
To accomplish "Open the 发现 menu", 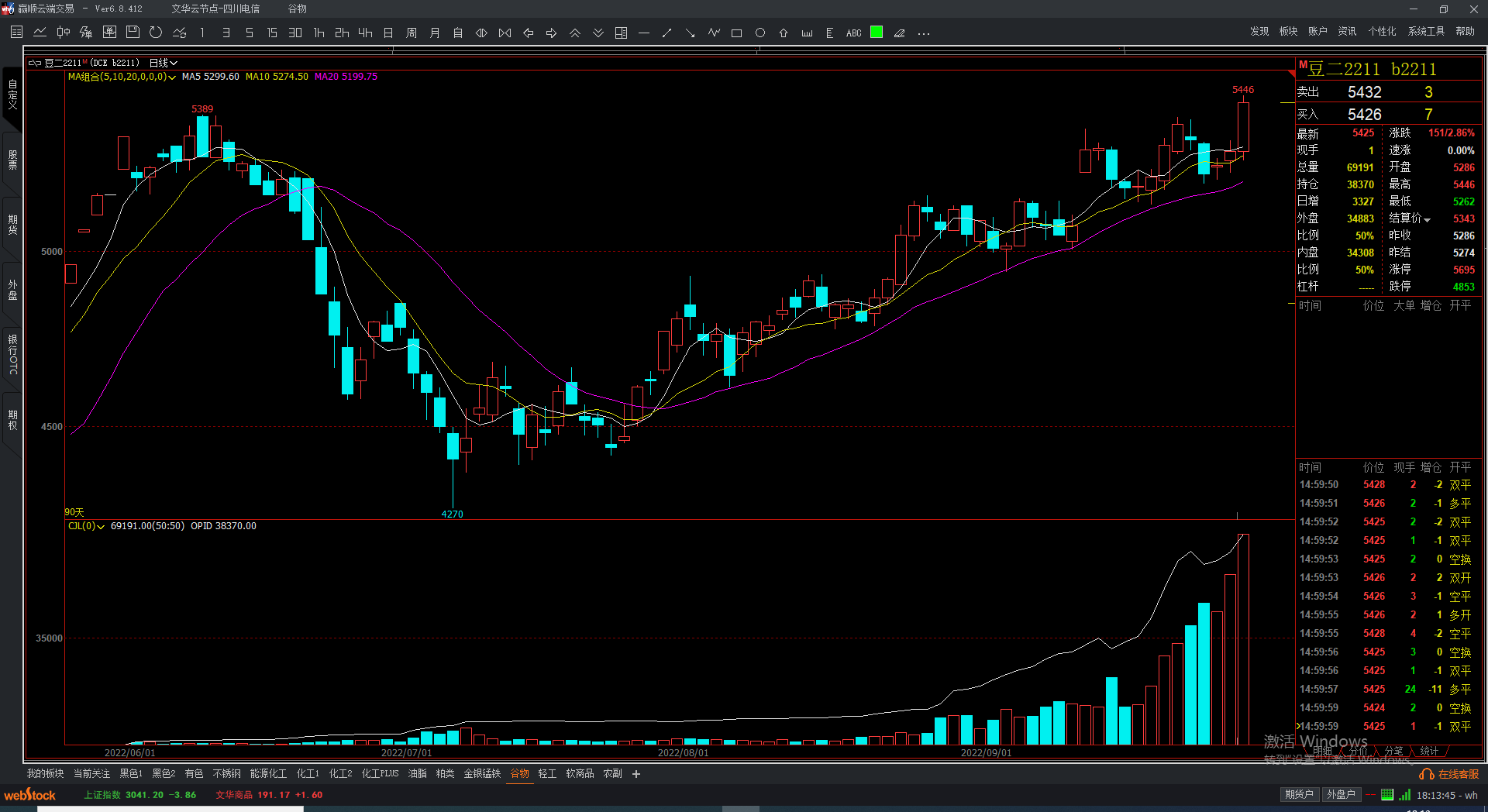I will pos(1259,31).
